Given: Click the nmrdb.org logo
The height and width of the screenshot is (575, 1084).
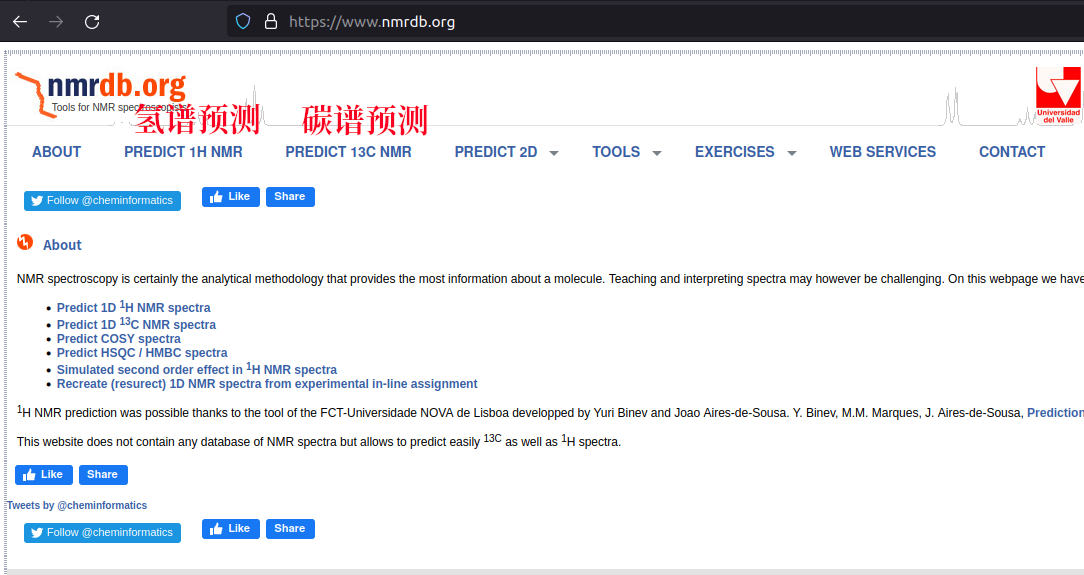Looking at the screenshot, I should tap(101, 92).
